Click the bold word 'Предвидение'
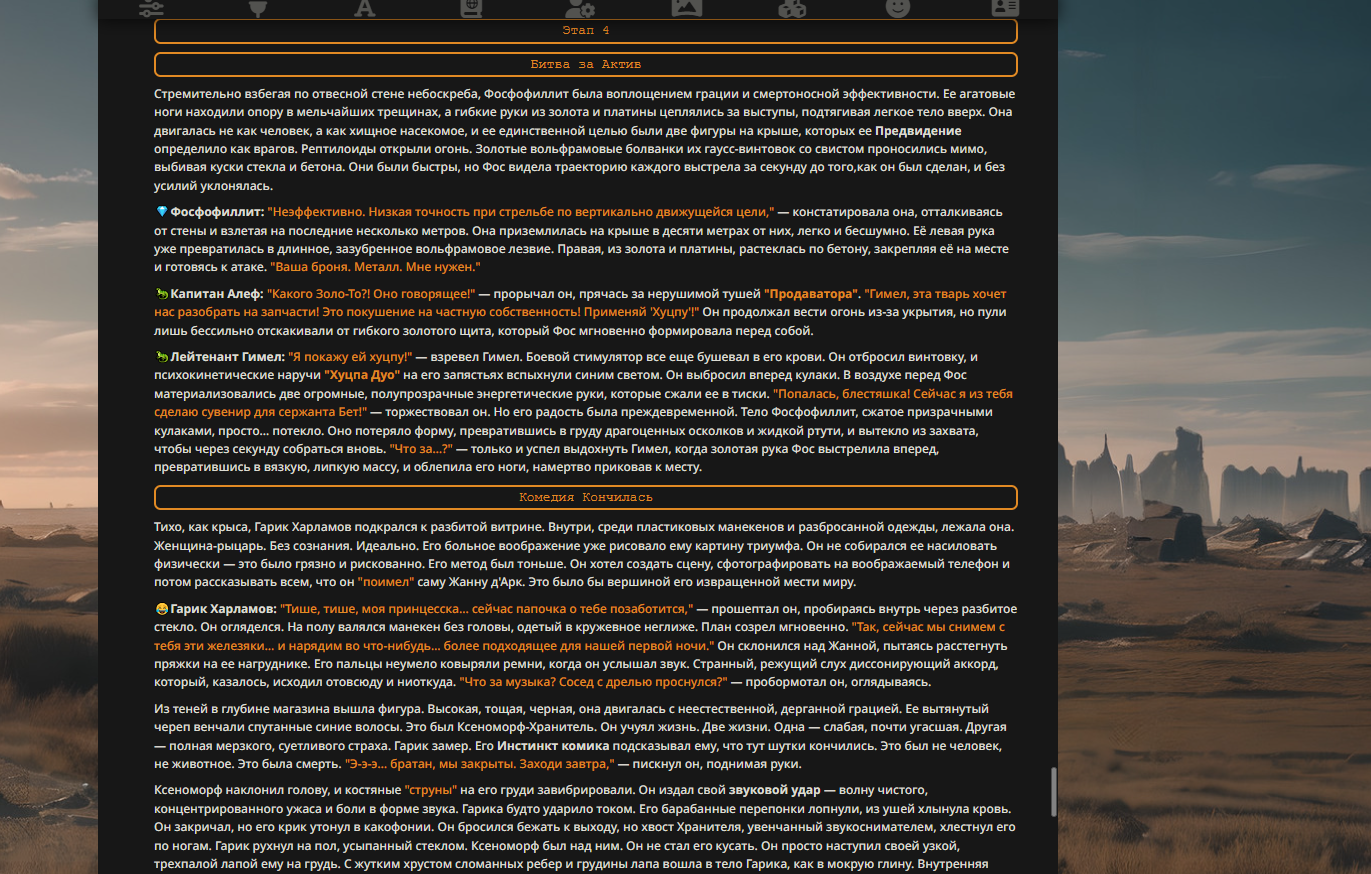 918,131
